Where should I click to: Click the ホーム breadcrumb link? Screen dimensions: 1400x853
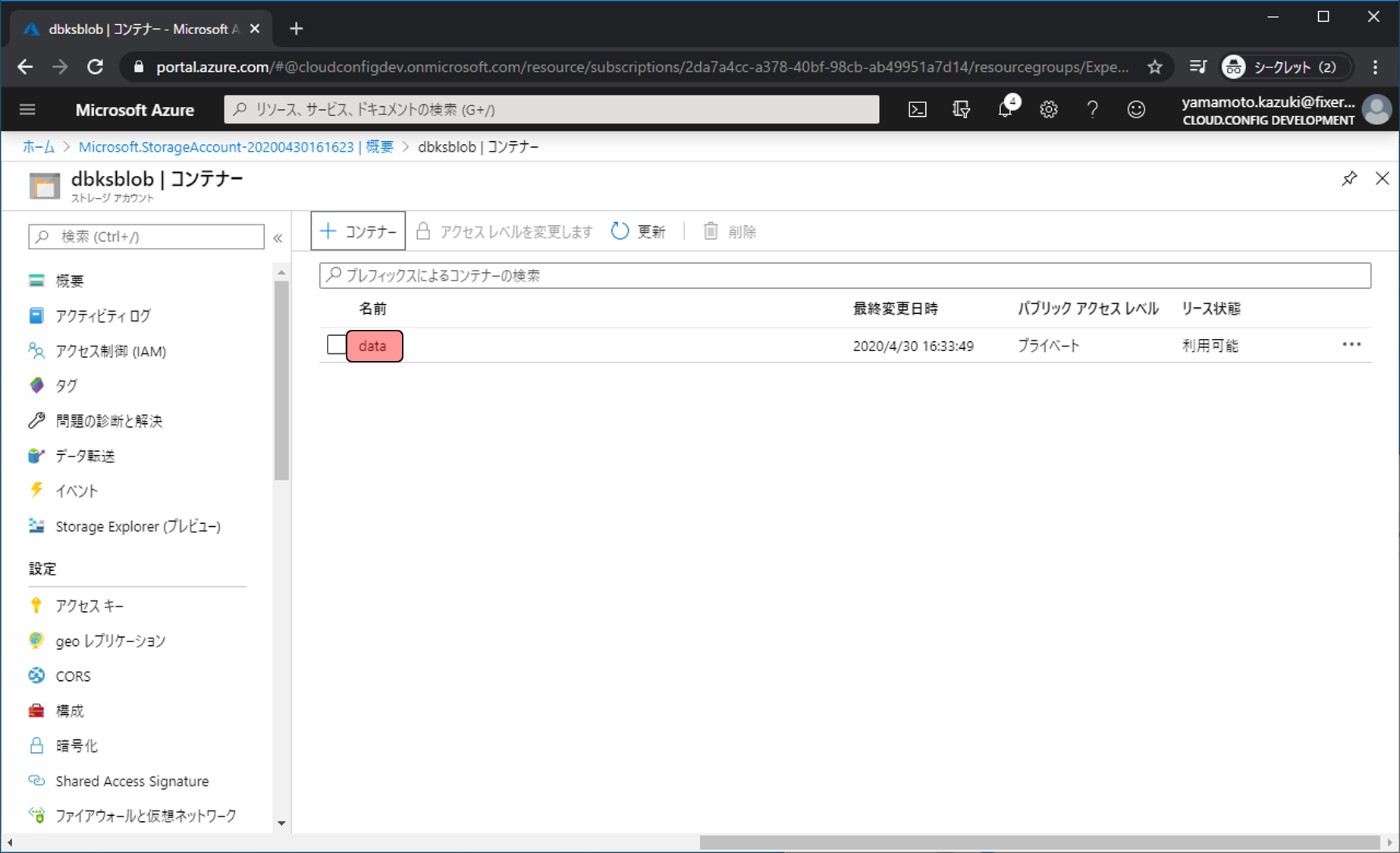tap(38, 147)
